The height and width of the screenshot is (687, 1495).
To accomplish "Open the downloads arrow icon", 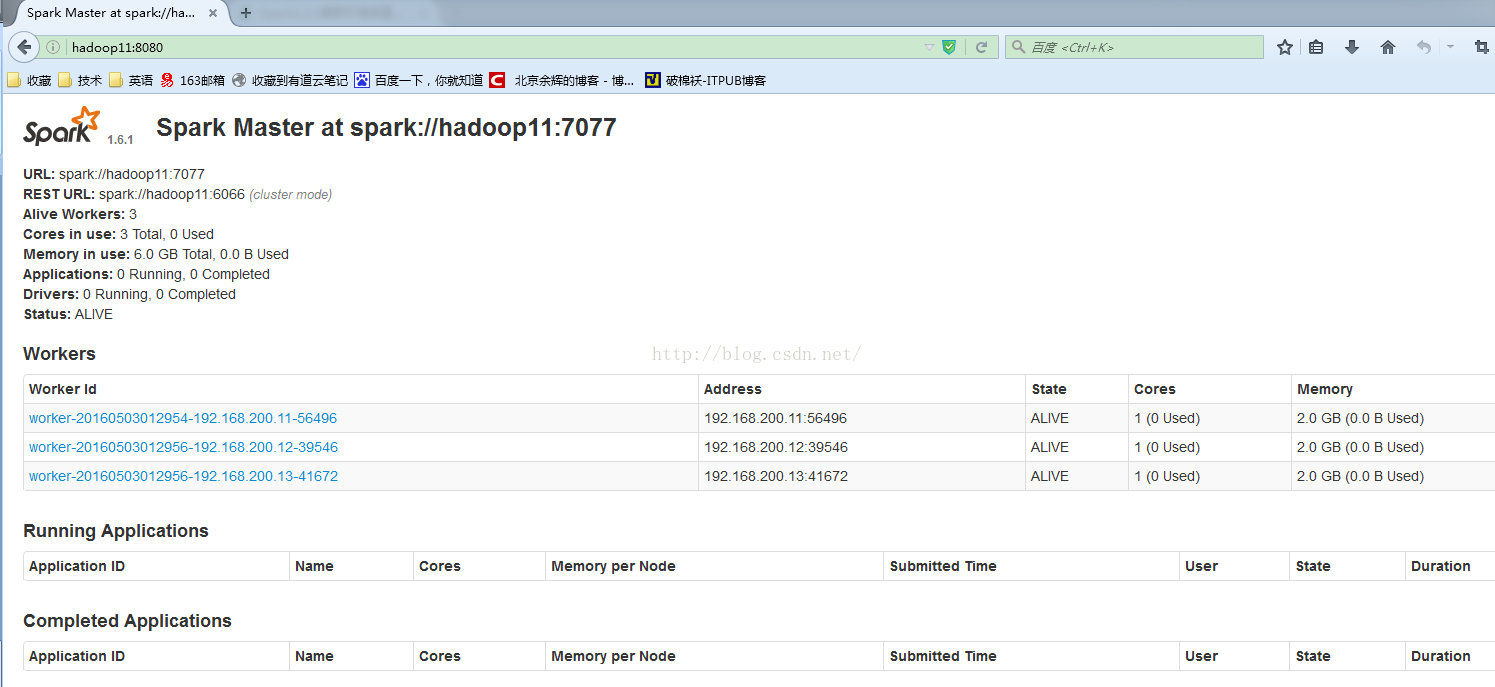I will [1352, 47].
